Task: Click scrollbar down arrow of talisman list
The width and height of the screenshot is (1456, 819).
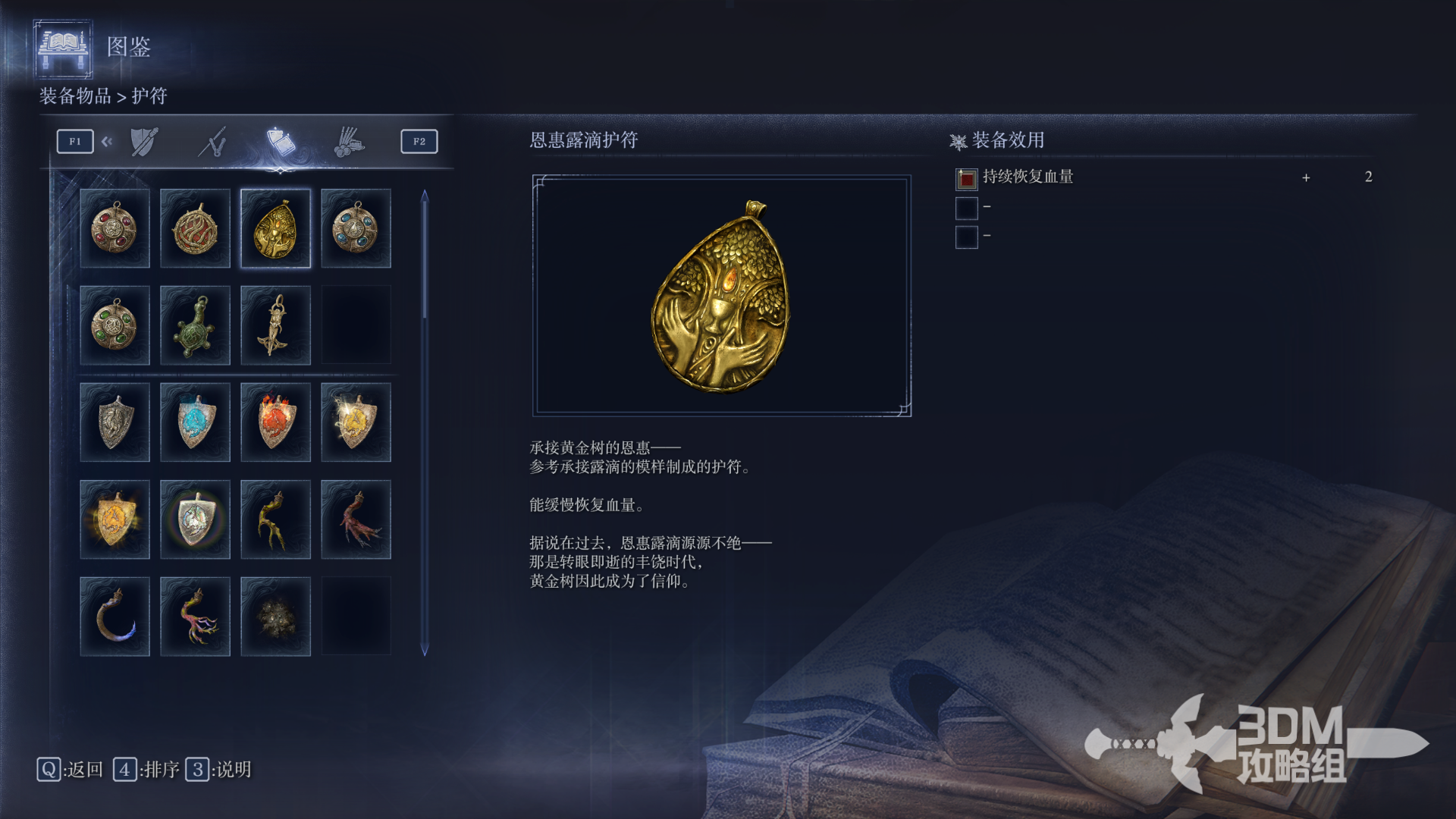Action: (x=425, y=649)
